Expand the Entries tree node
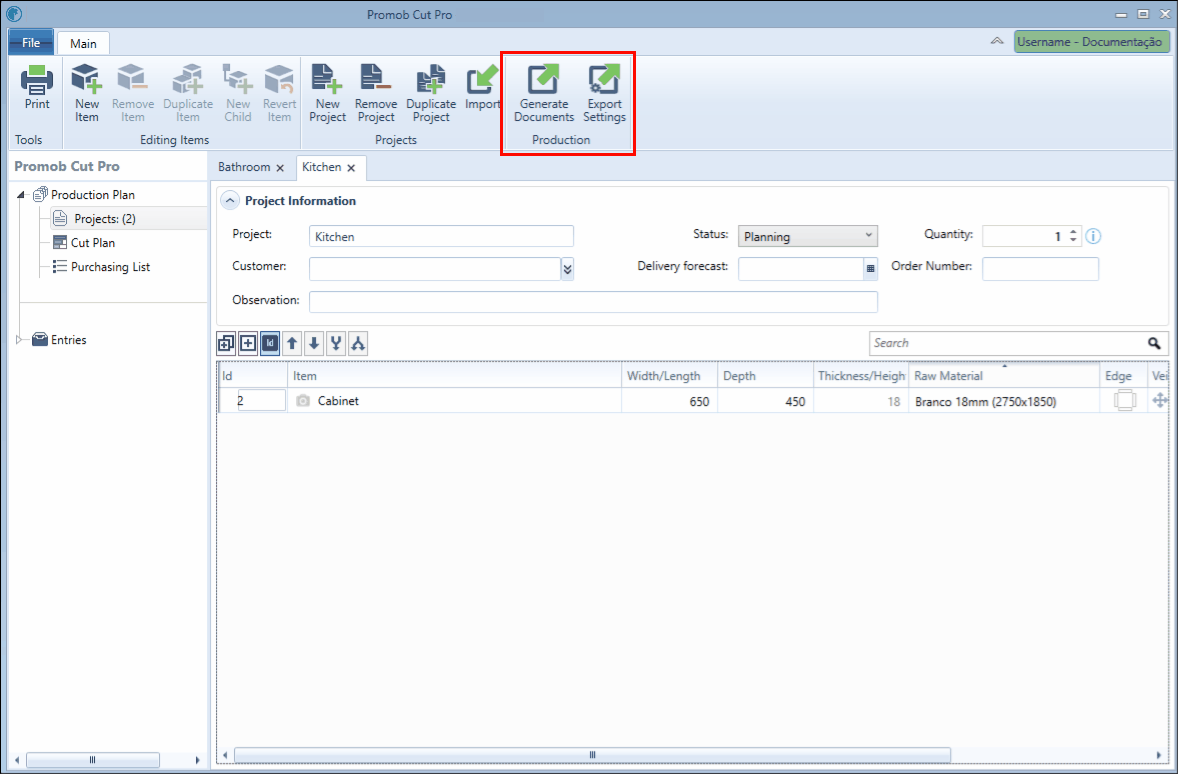Screen dimensions: 1178x774 click(x=20, y=340)
